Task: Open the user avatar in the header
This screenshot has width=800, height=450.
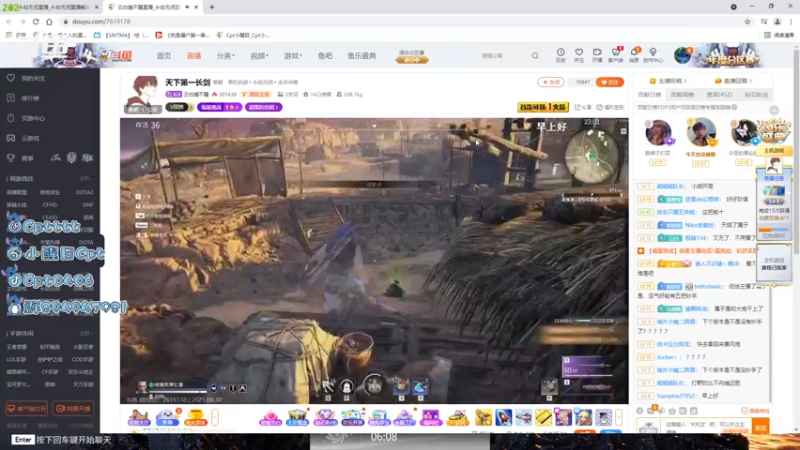Action: pos(682,55)
